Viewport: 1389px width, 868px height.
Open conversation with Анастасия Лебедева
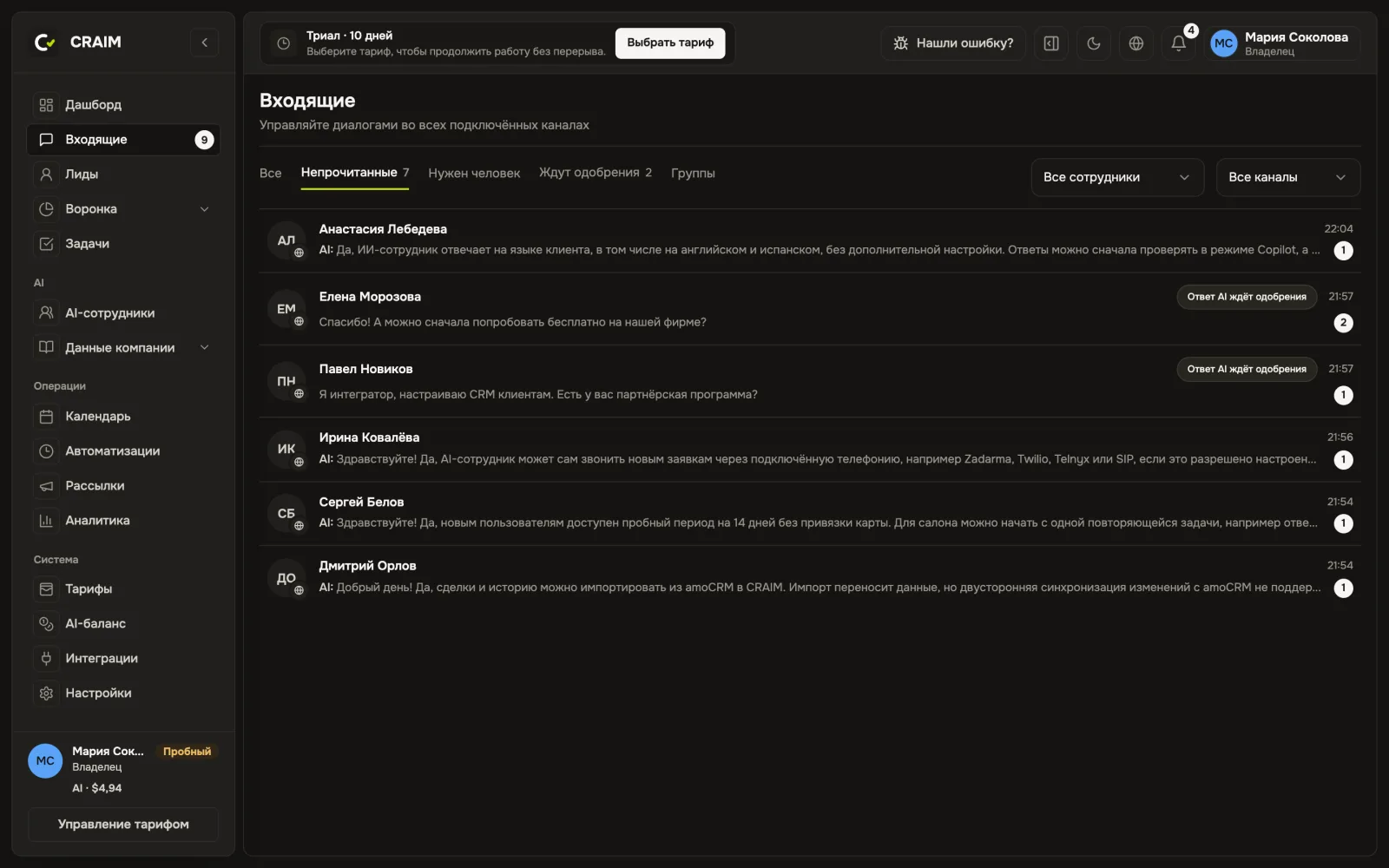pyautogui.click(x=809, y=240)
